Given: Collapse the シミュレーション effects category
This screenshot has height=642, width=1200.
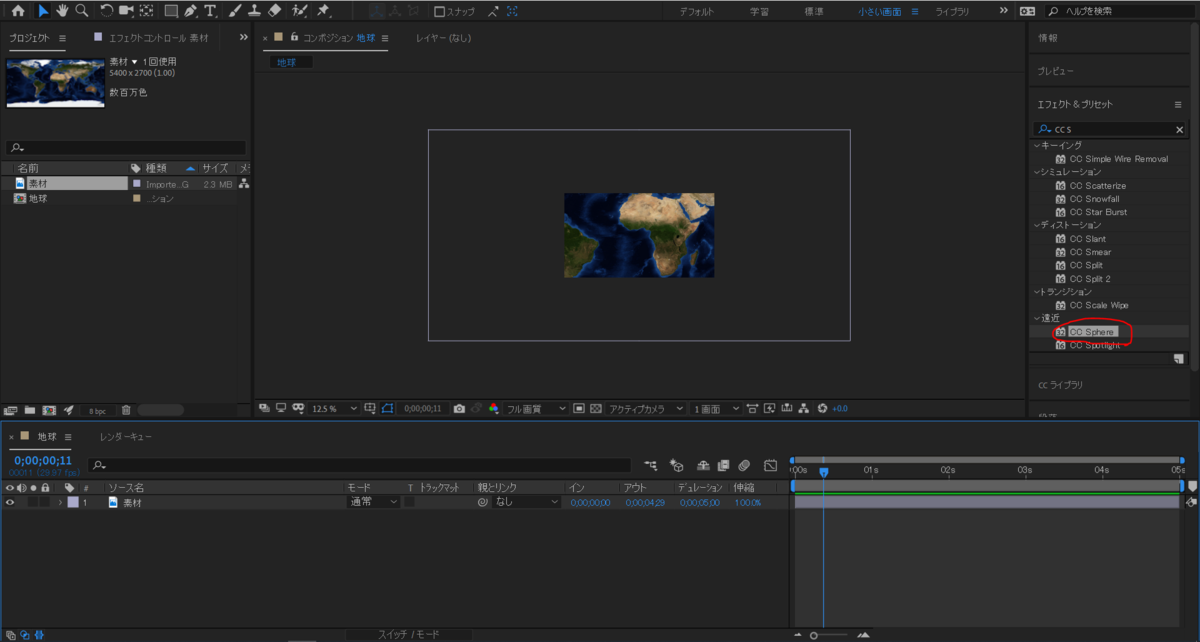Looking at the screenshot, I should click(x=1037, y=172).
